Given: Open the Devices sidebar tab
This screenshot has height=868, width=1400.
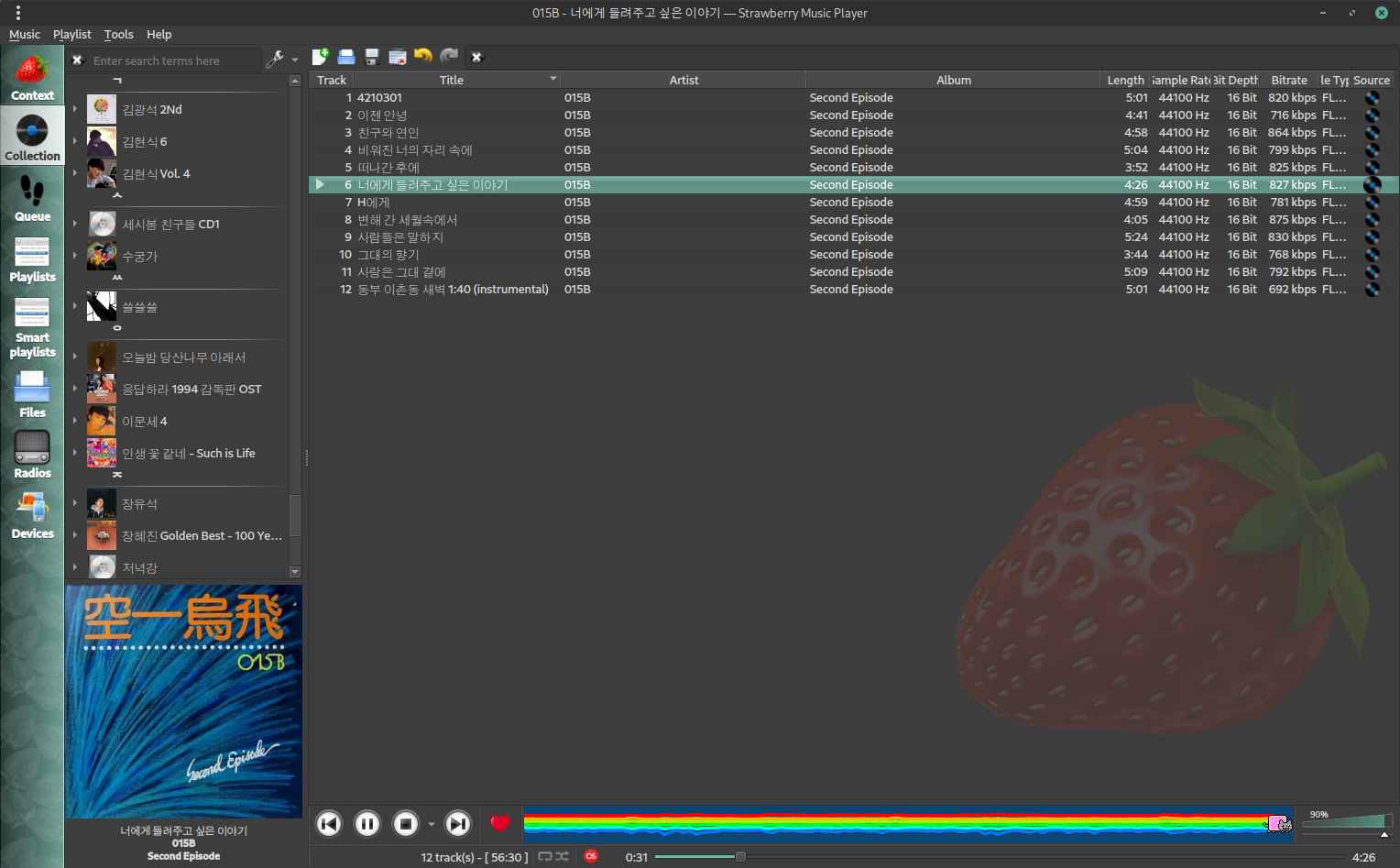Looking at the screenshot, I should pyautogui.click(x=32, y=515).
